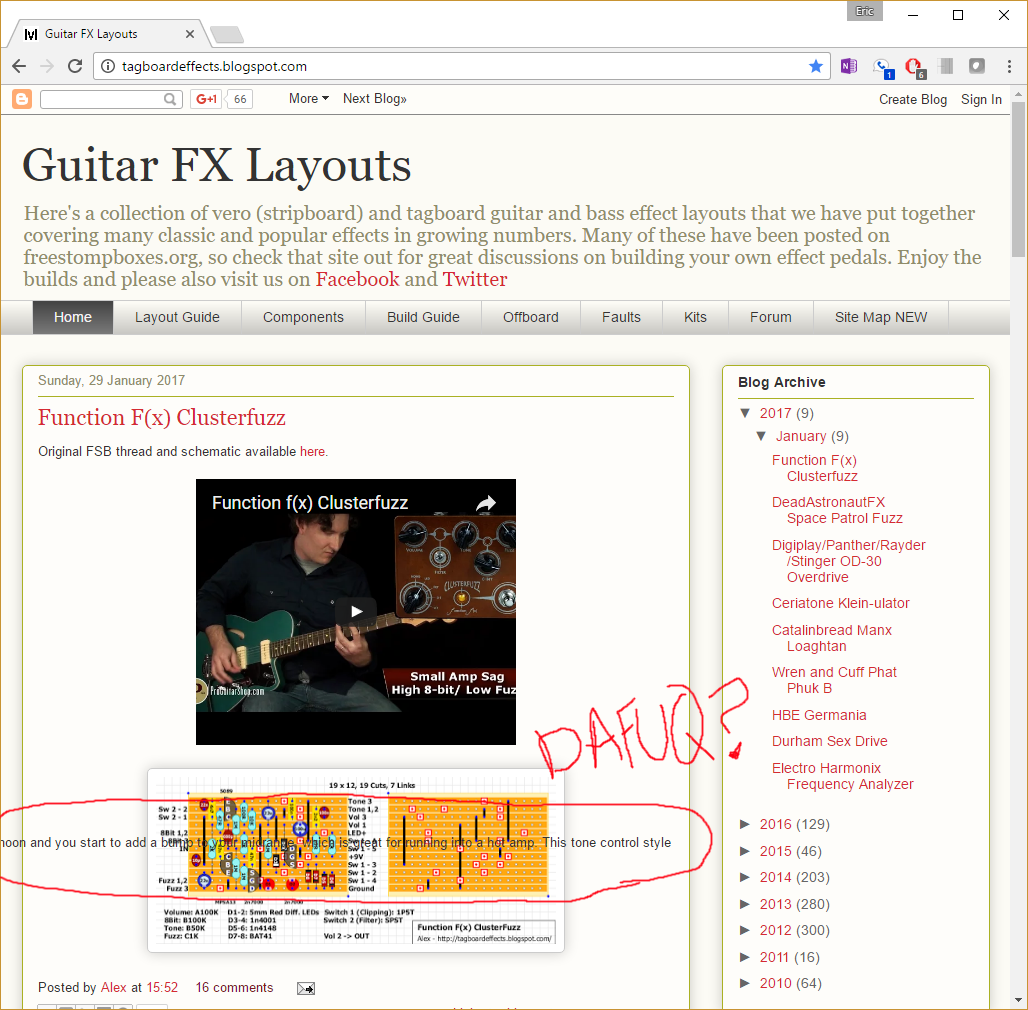Open the OneNote extension icon
Viewport: 1028px width, 1010px height.
point(849,66)
